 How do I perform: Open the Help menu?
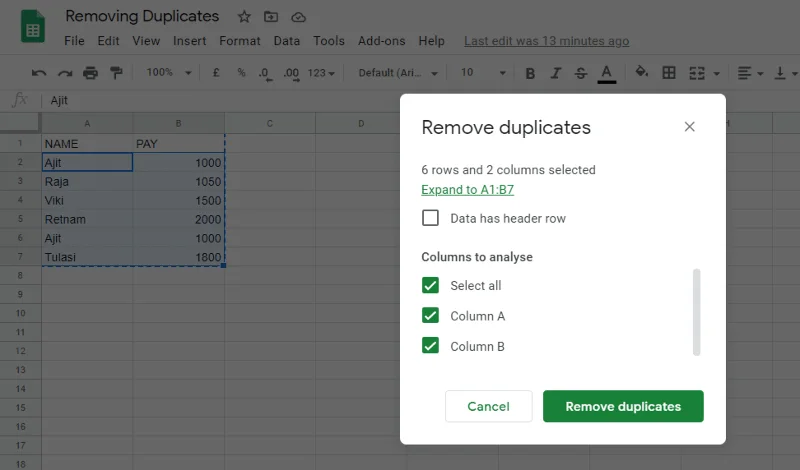tap(432, 41)
